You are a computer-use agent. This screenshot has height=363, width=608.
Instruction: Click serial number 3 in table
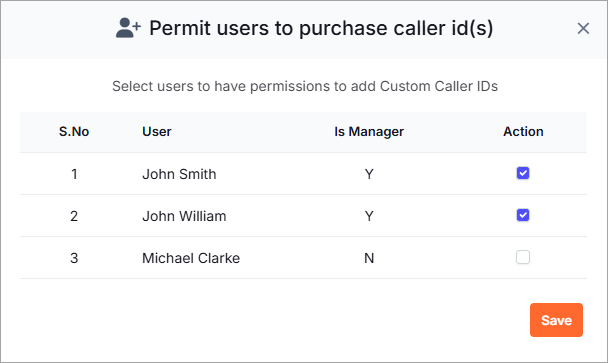coord(74,258)
